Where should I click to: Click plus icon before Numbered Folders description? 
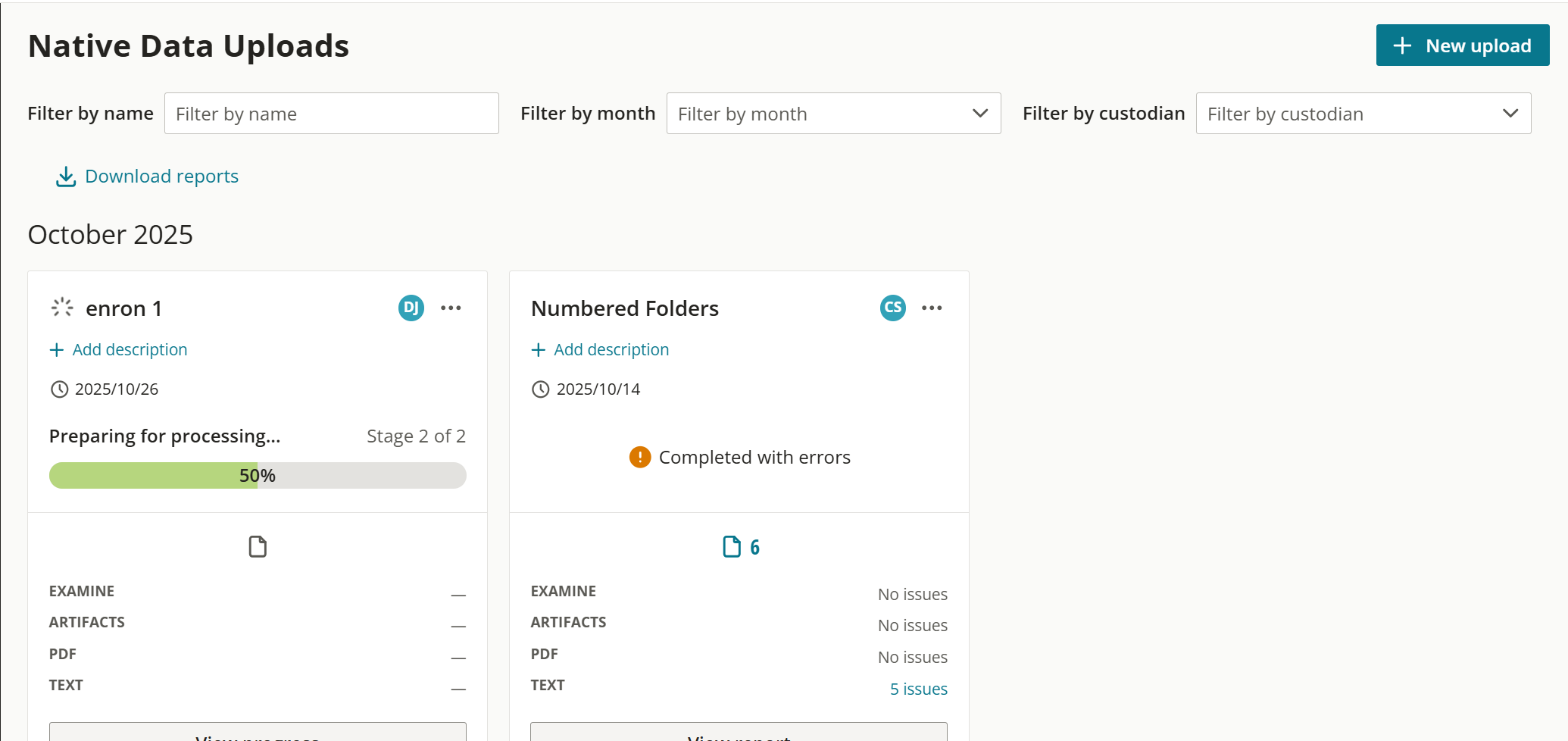point(538,350)
